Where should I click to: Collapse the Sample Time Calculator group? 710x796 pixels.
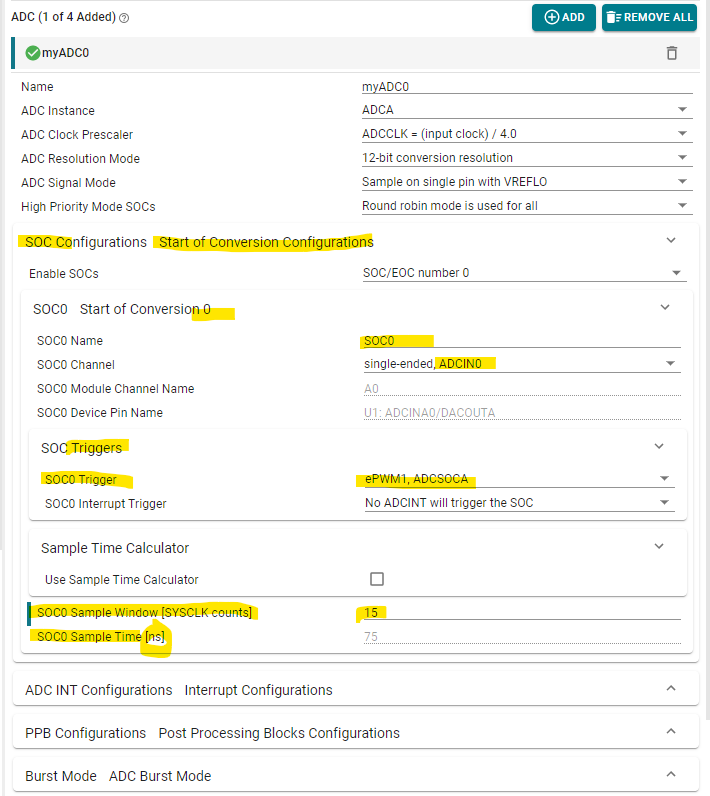659,547
